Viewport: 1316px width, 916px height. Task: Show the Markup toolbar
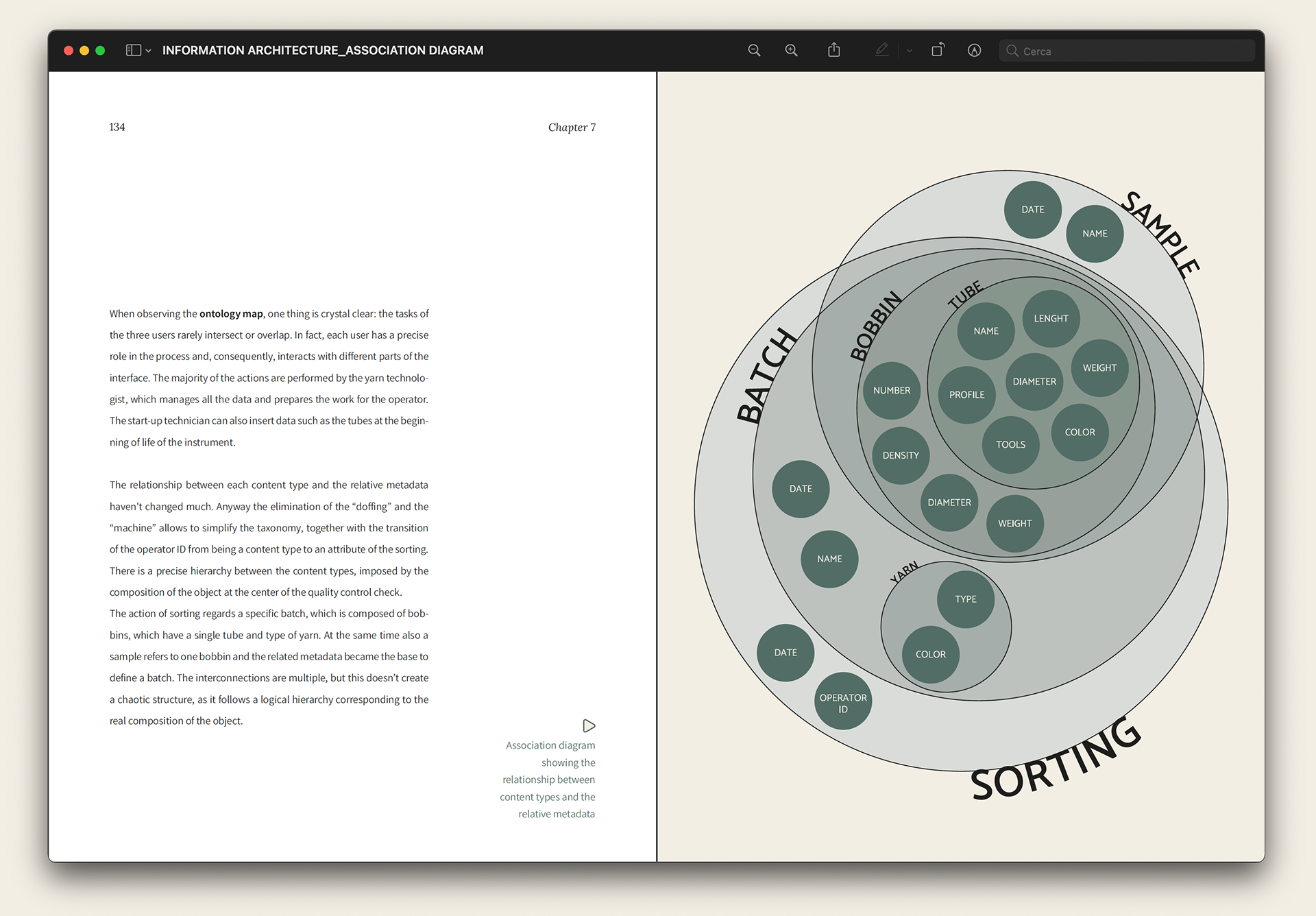pyautogui.click(x=974, y=50)
